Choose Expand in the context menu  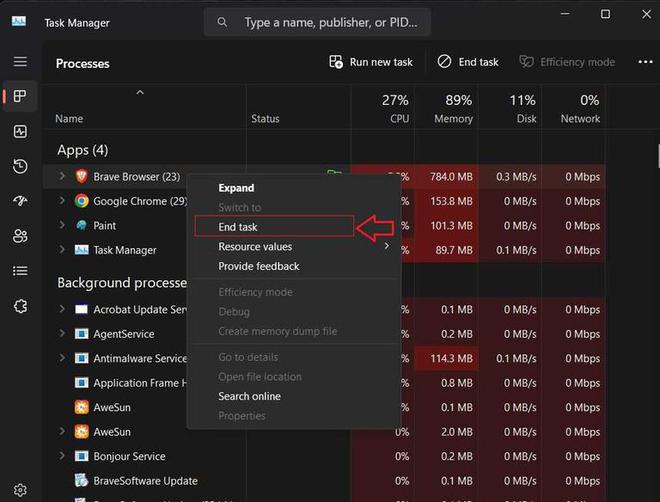293,188
